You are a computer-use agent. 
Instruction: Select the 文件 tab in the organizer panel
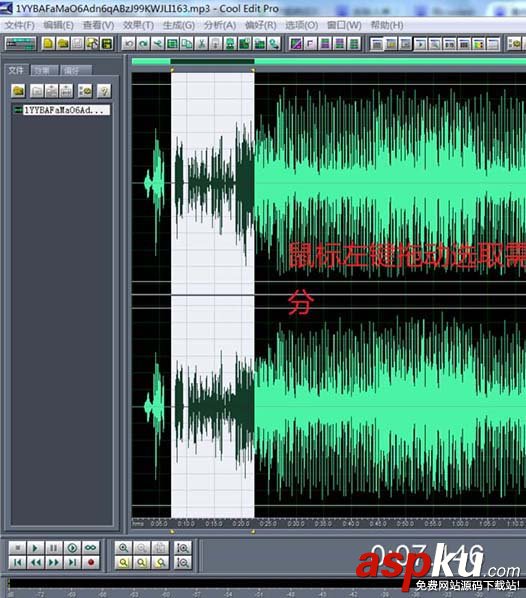[x=16, y=70]
